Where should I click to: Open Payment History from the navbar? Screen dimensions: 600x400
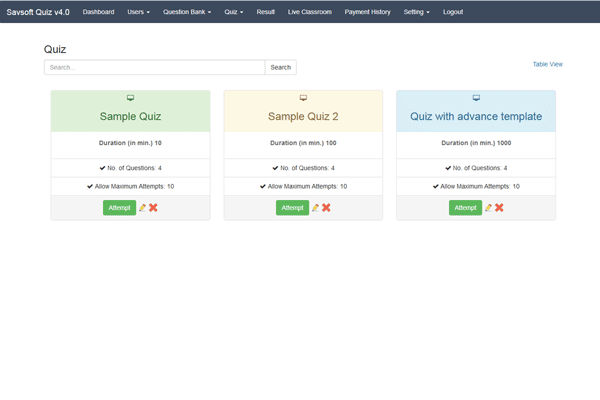(x=367, y=12)
